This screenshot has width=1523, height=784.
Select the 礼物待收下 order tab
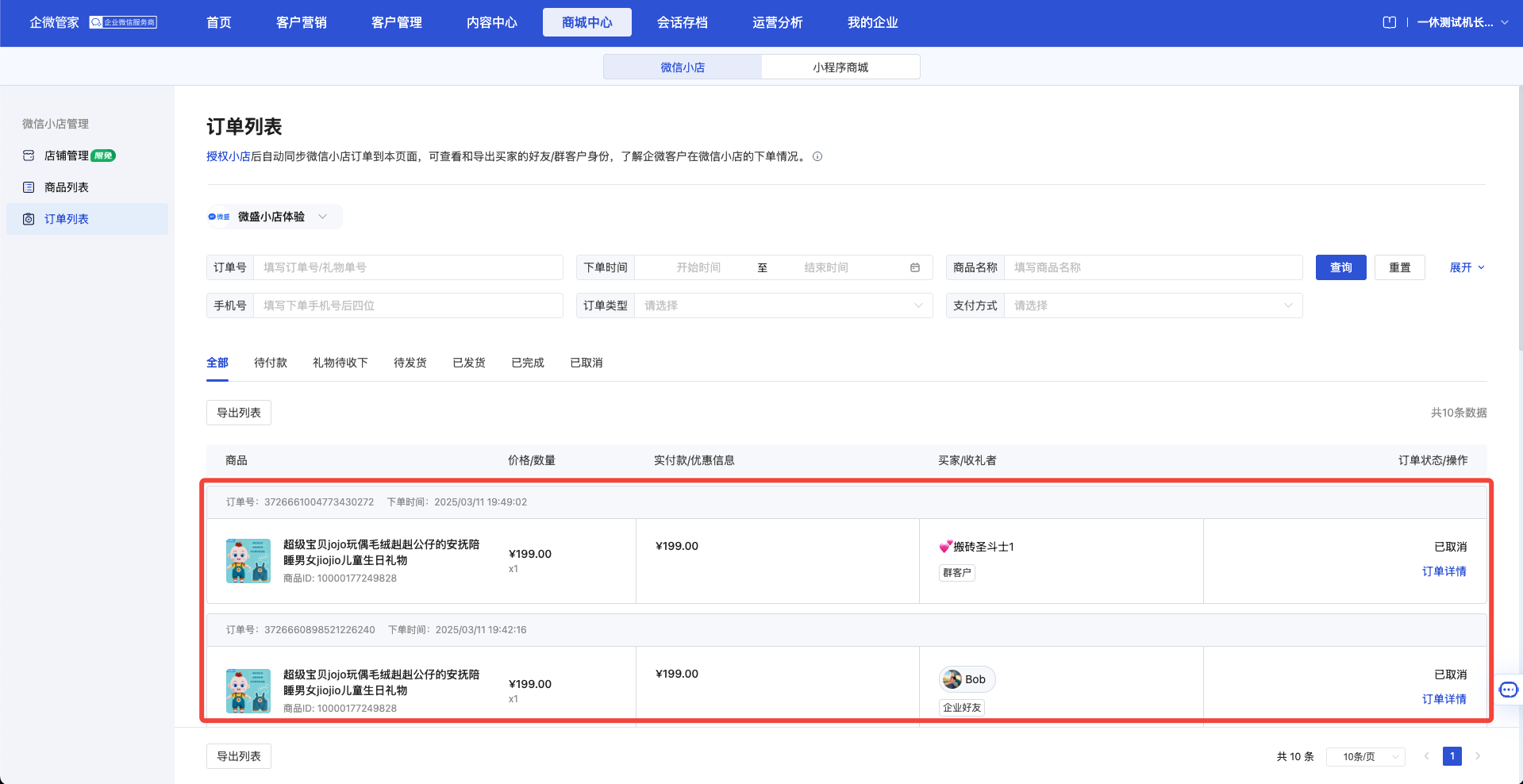pos(340,363)
